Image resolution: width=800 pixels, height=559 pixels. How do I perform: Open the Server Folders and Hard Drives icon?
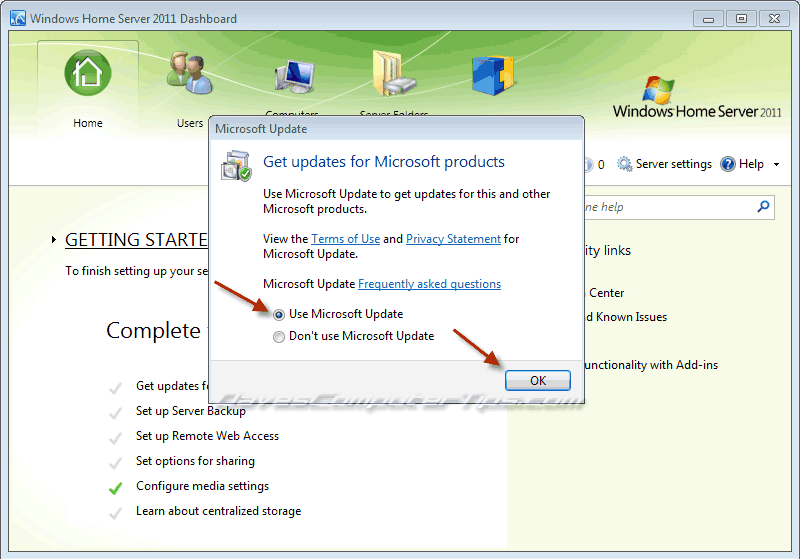click(394, 73)
